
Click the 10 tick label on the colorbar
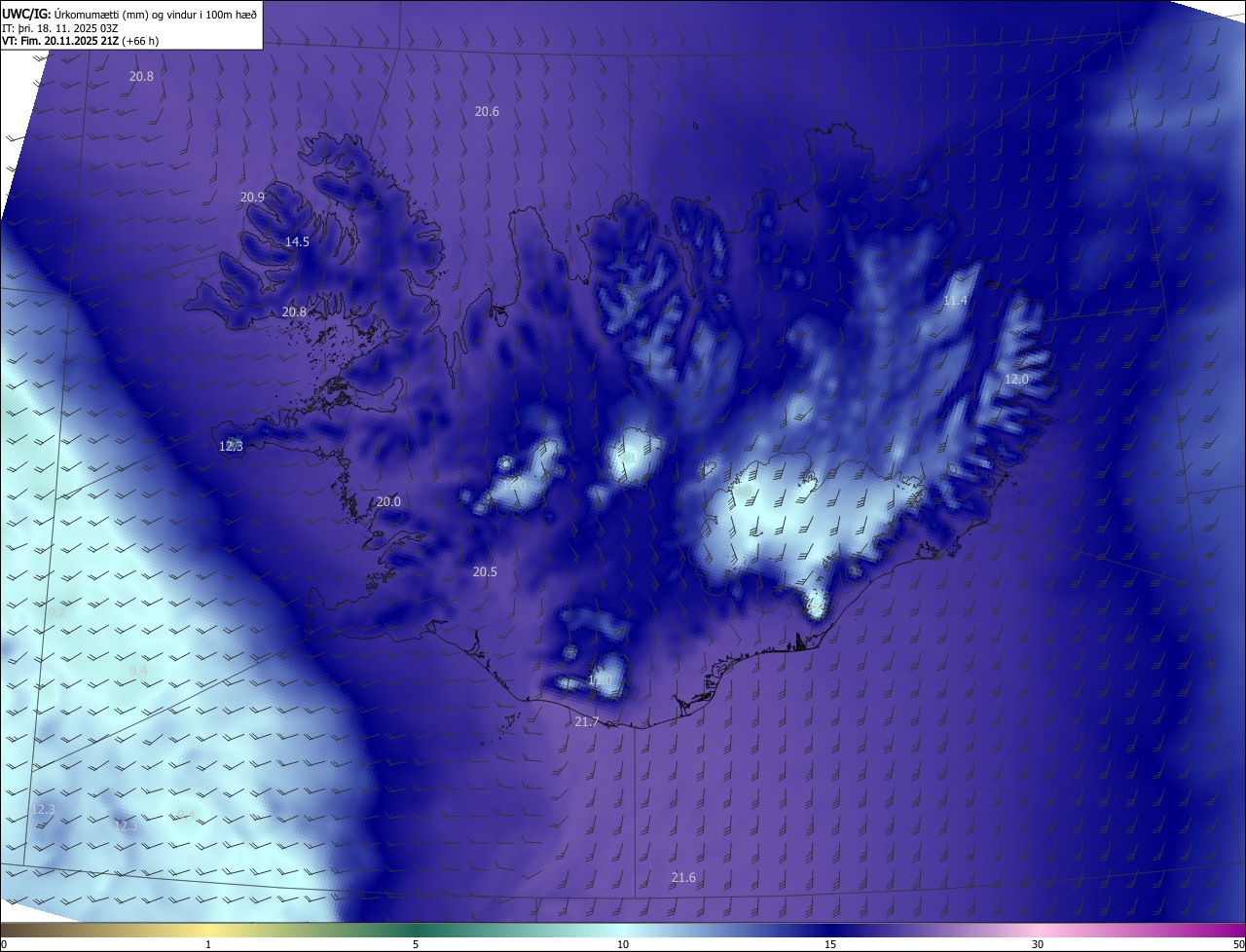pyautogui.click(x=623, y=944)
